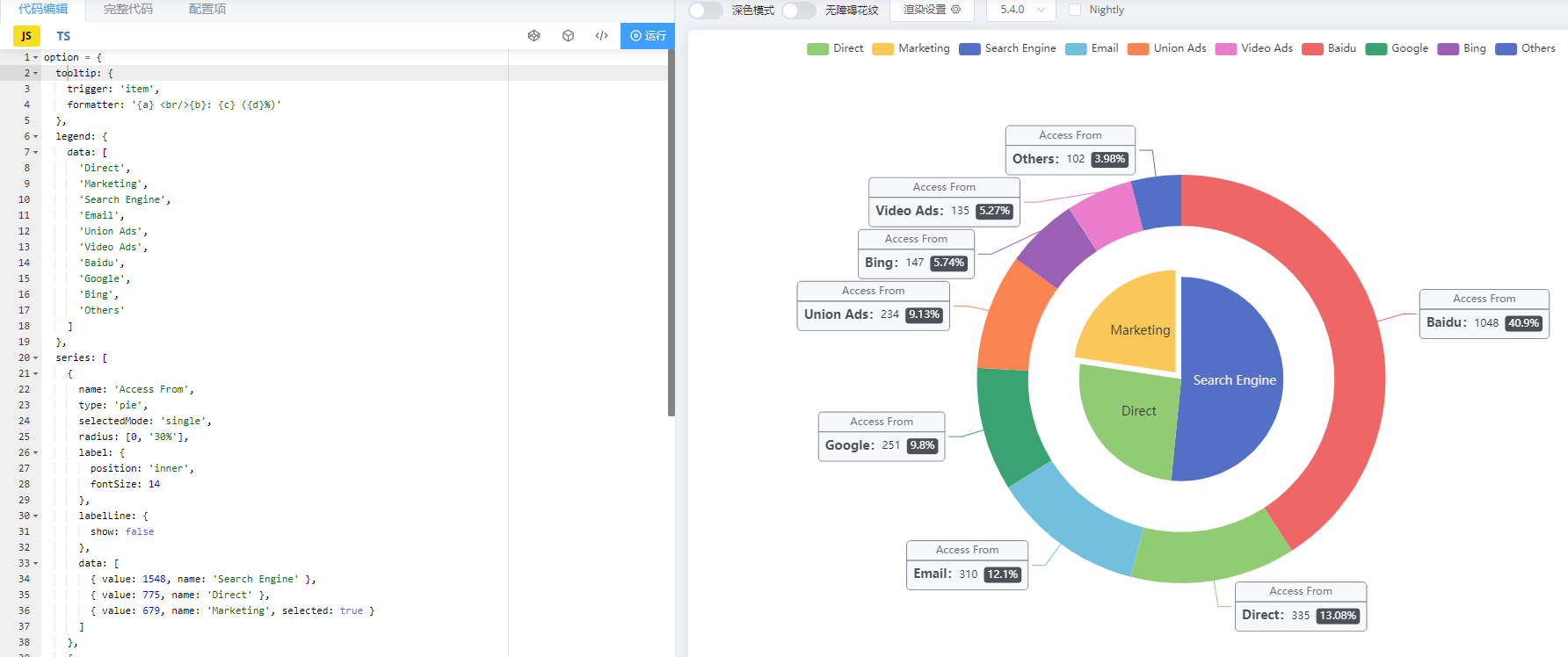
Task: Enable the Nightly checkbox
Action: tap(1075, 10)
